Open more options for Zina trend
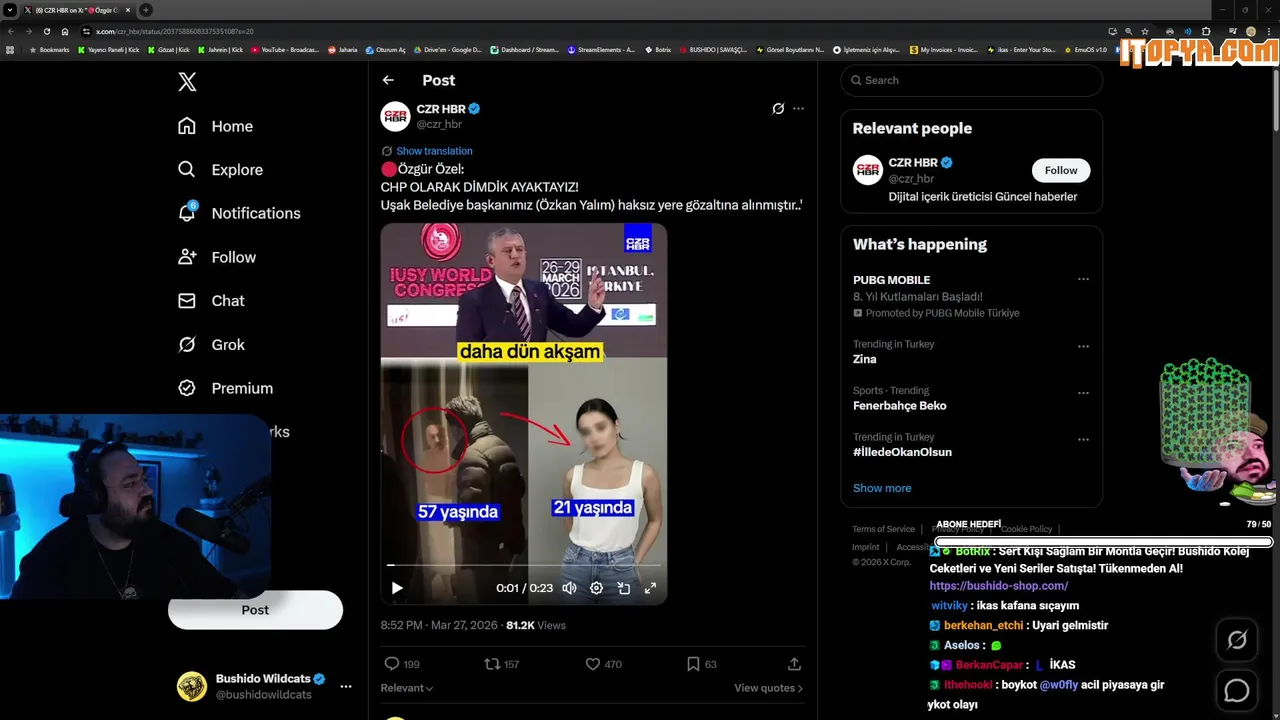Screen dimensions: 1280x720 point(1083,346)
